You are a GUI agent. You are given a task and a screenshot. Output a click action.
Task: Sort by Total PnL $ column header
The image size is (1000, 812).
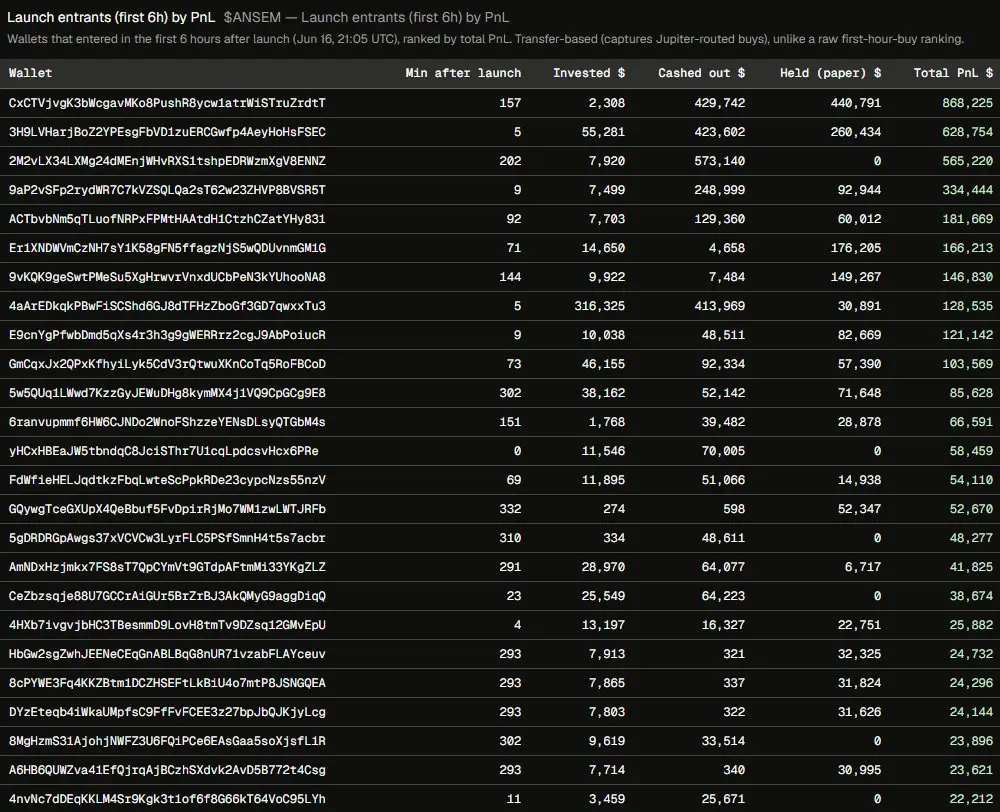(x=953, y=73)
